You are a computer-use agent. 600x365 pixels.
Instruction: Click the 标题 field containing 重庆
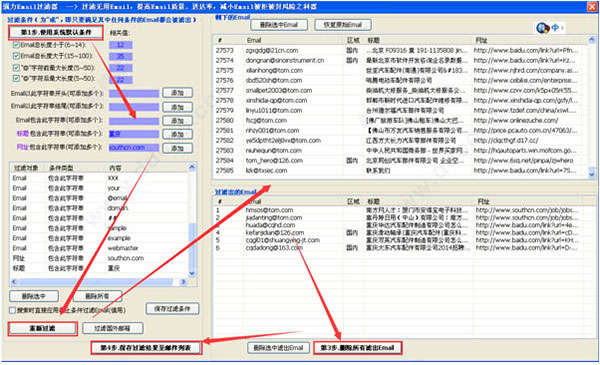tap(134, 134)
